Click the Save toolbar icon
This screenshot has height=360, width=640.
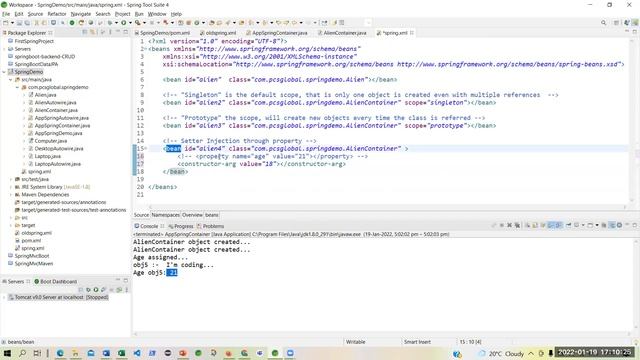point(19,22)
